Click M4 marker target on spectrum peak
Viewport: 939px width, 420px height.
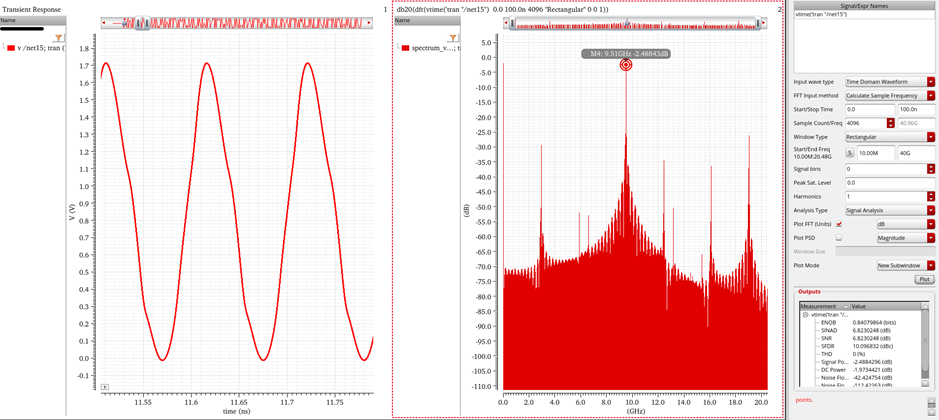[626, 65]
